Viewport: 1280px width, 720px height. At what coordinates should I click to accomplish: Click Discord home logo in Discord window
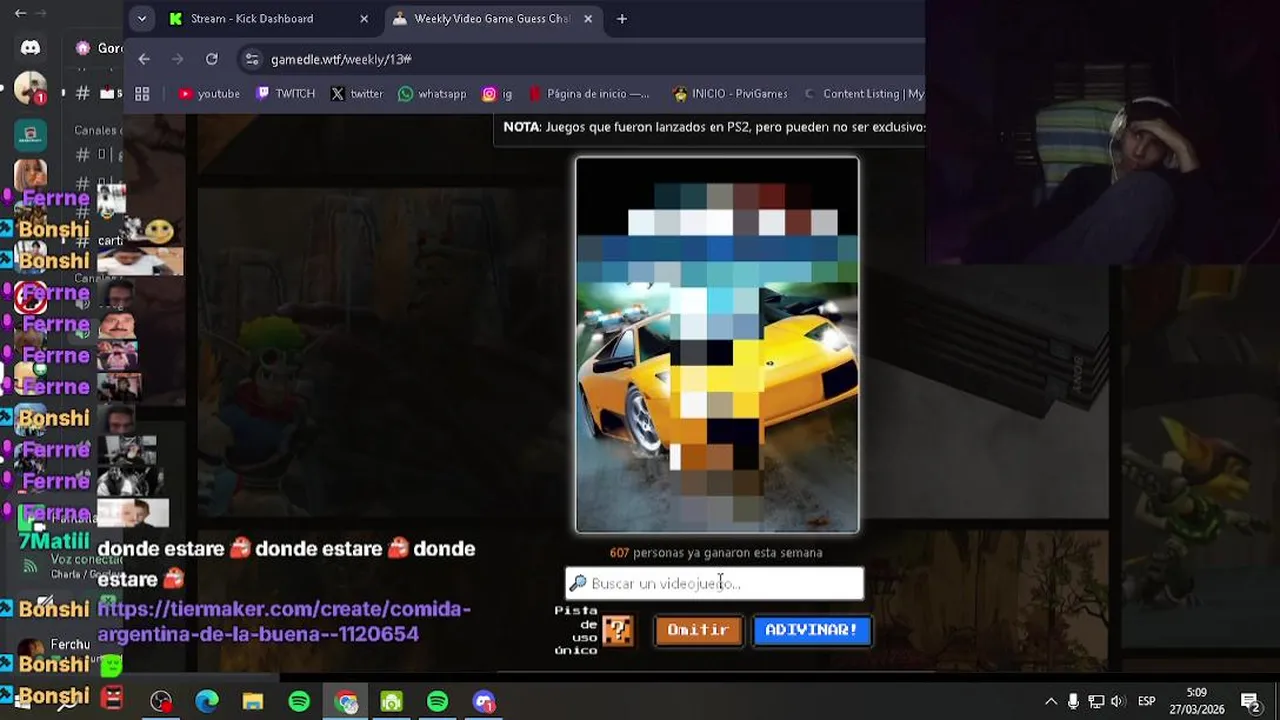coord(30,48)
